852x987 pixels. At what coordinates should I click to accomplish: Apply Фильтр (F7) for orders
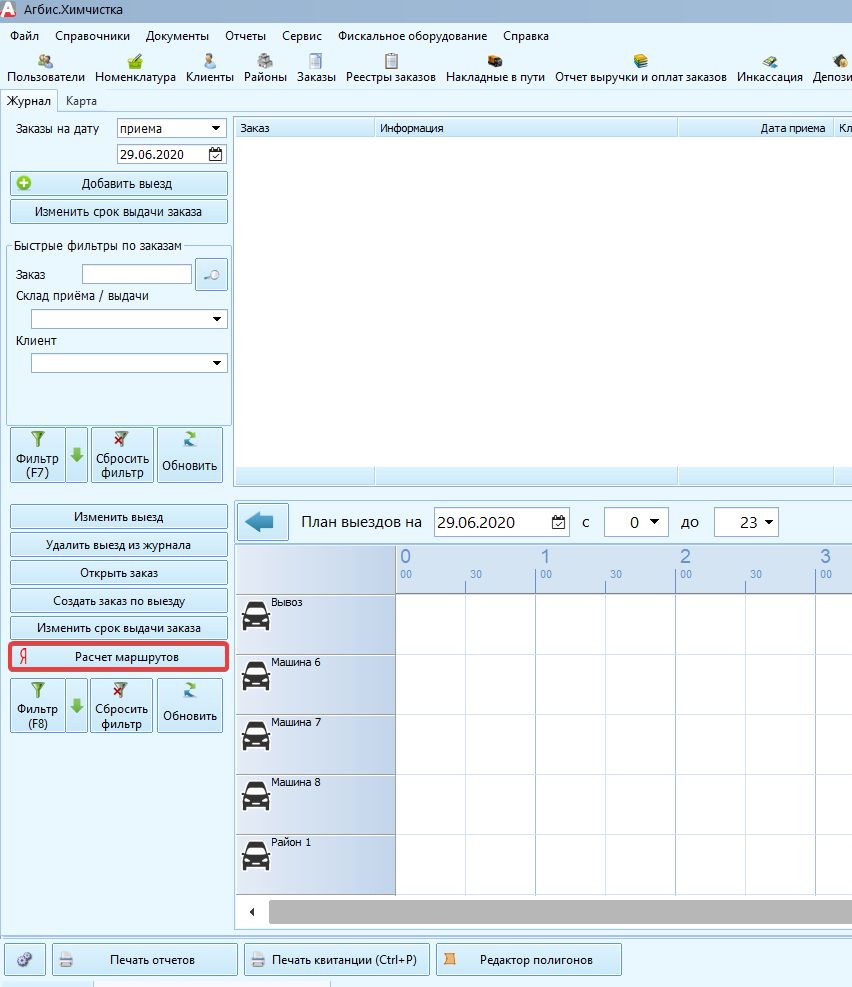coord(38,455)
